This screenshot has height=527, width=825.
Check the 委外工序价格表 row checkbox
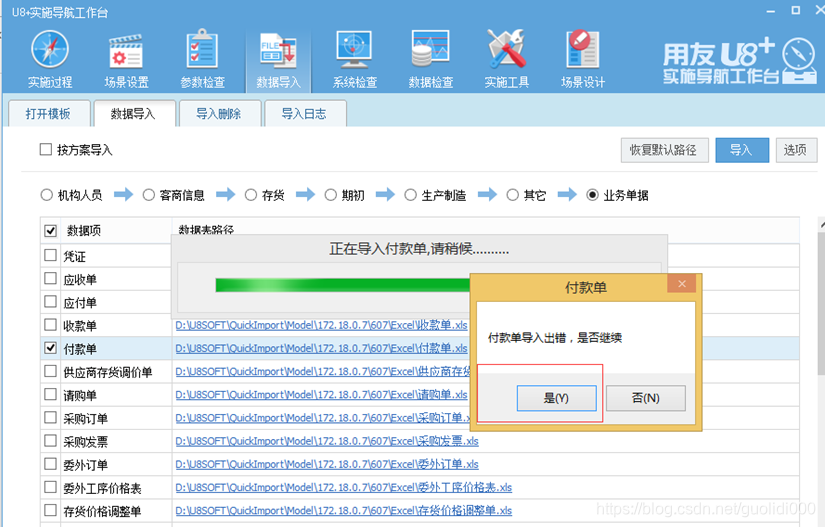tap(51, 487)
